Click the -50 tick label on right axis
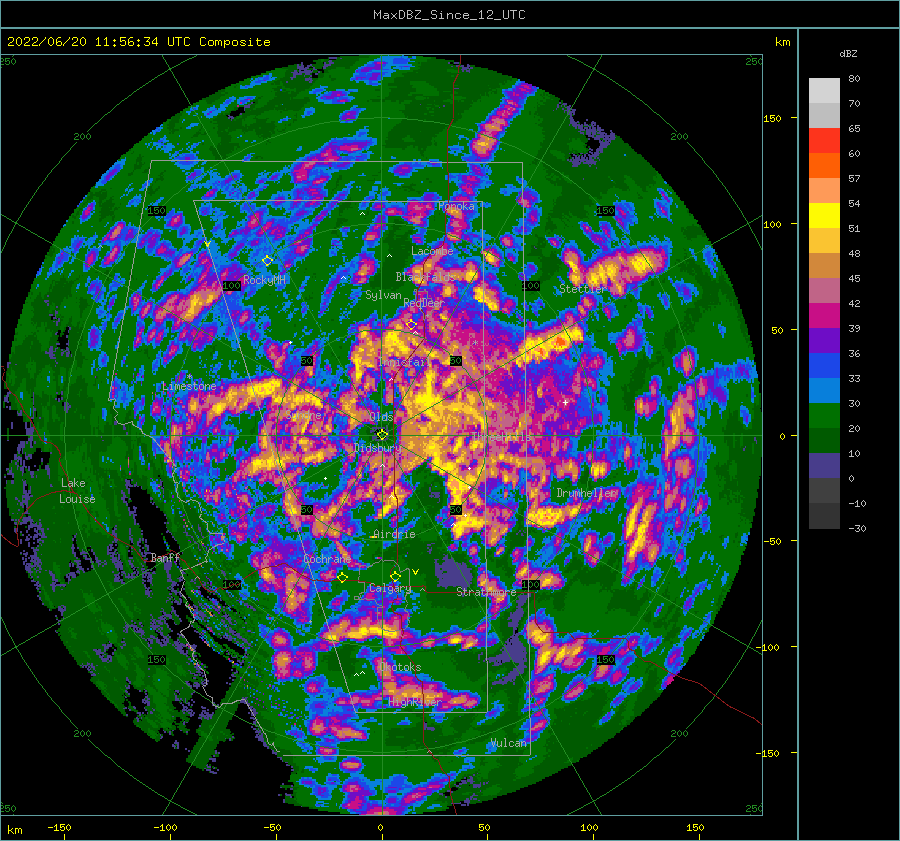 click(771, 541)
